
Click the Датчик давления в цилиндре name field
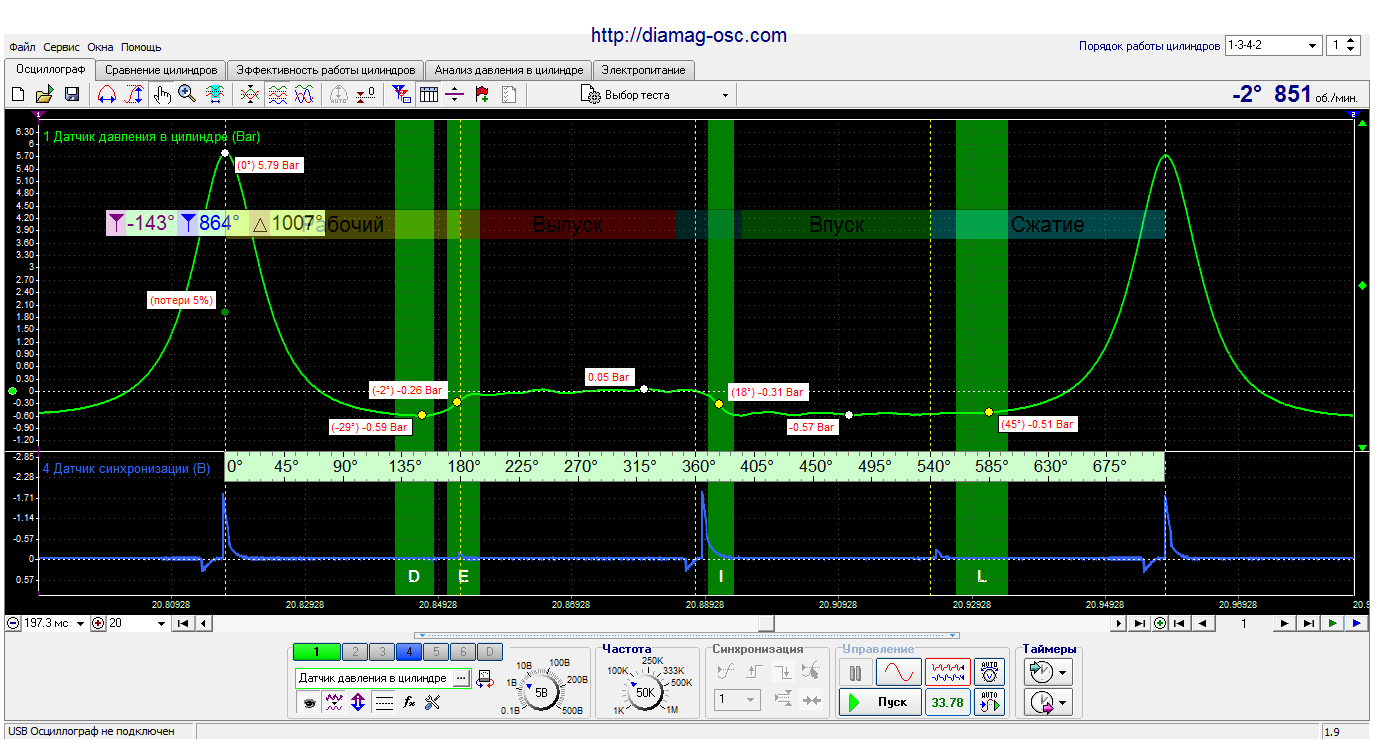(x=372, y=678)
